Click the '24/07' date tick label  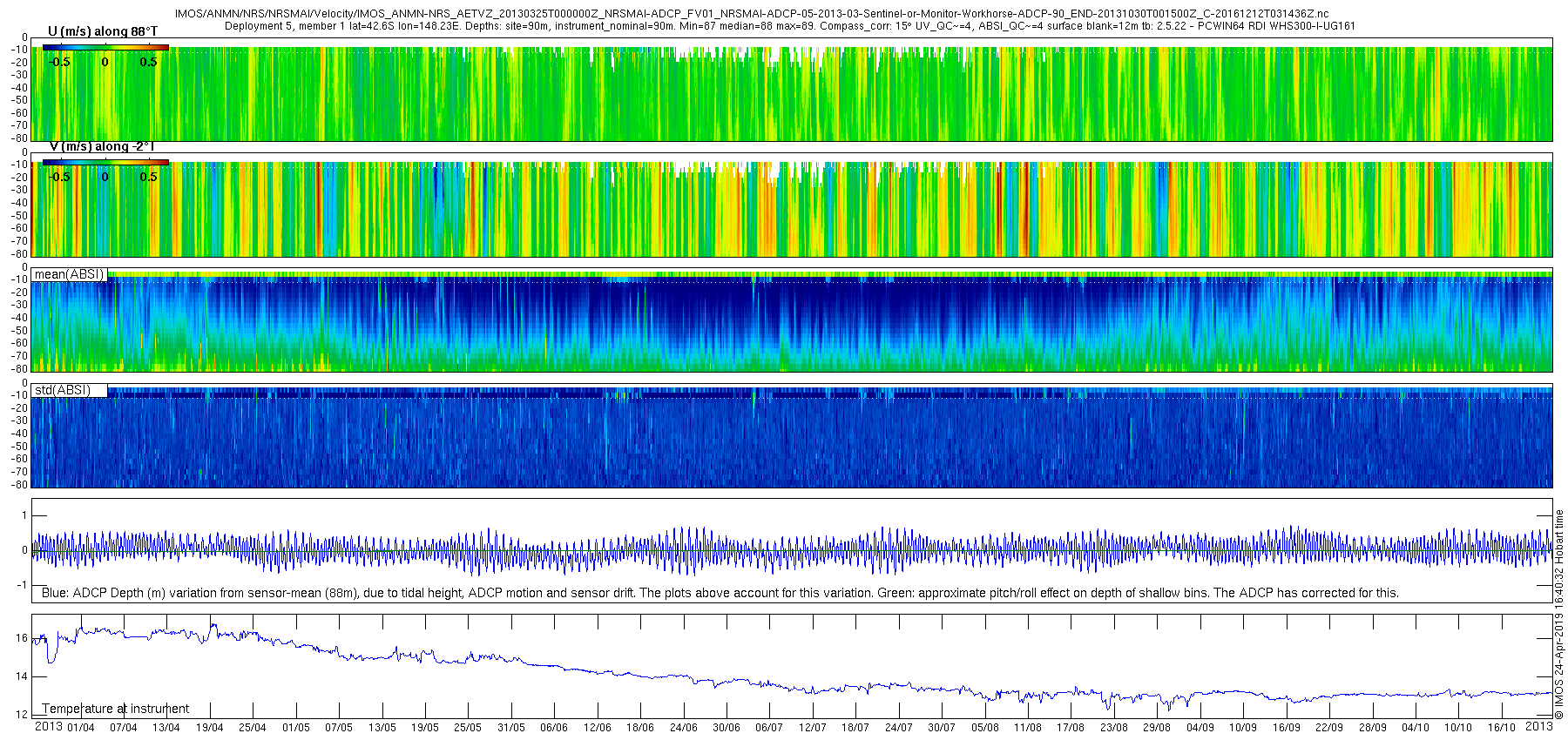click(x=899, y=728)
